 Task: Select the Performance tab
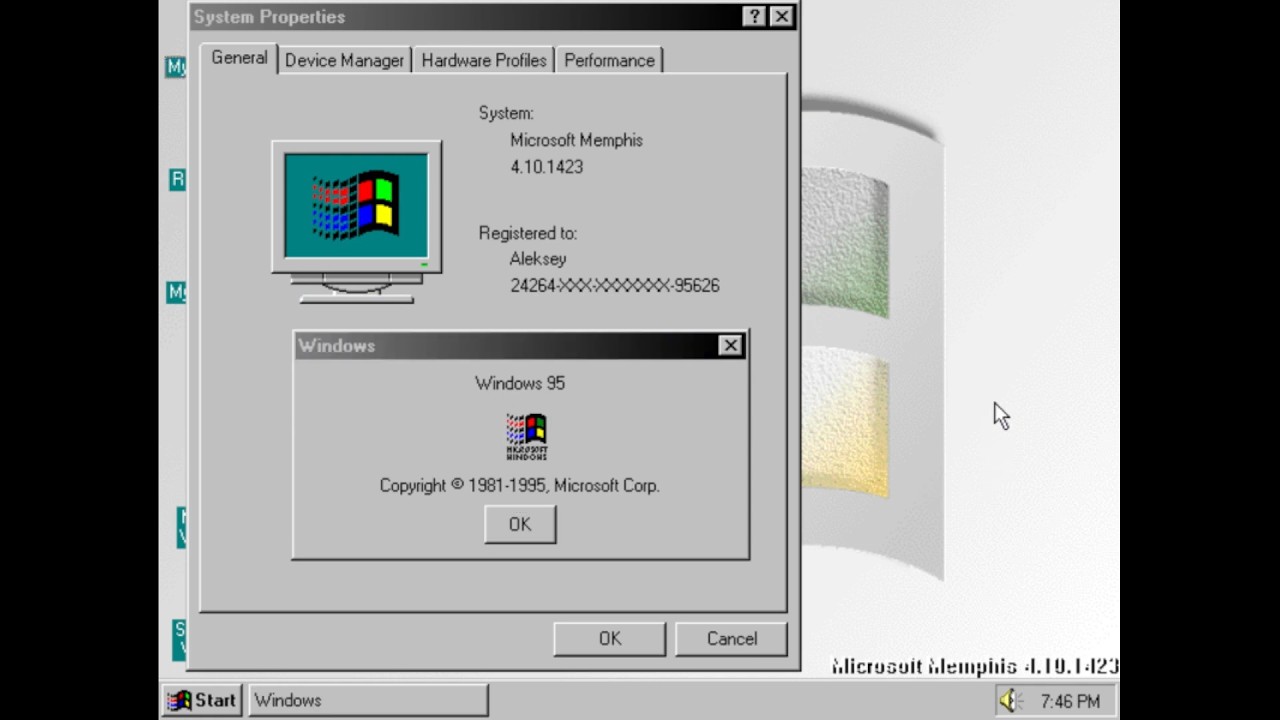609,60
